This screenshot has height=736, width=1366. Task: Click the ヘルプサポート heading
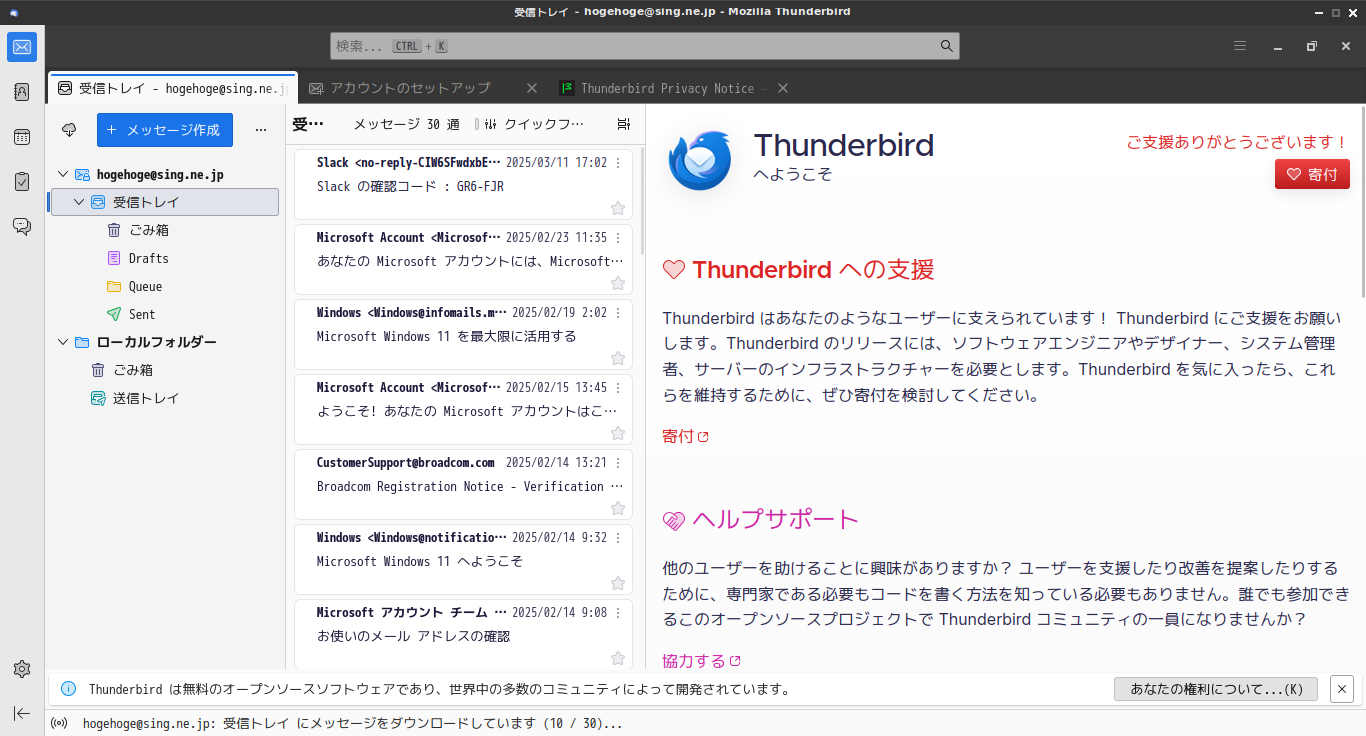[775, 519]
